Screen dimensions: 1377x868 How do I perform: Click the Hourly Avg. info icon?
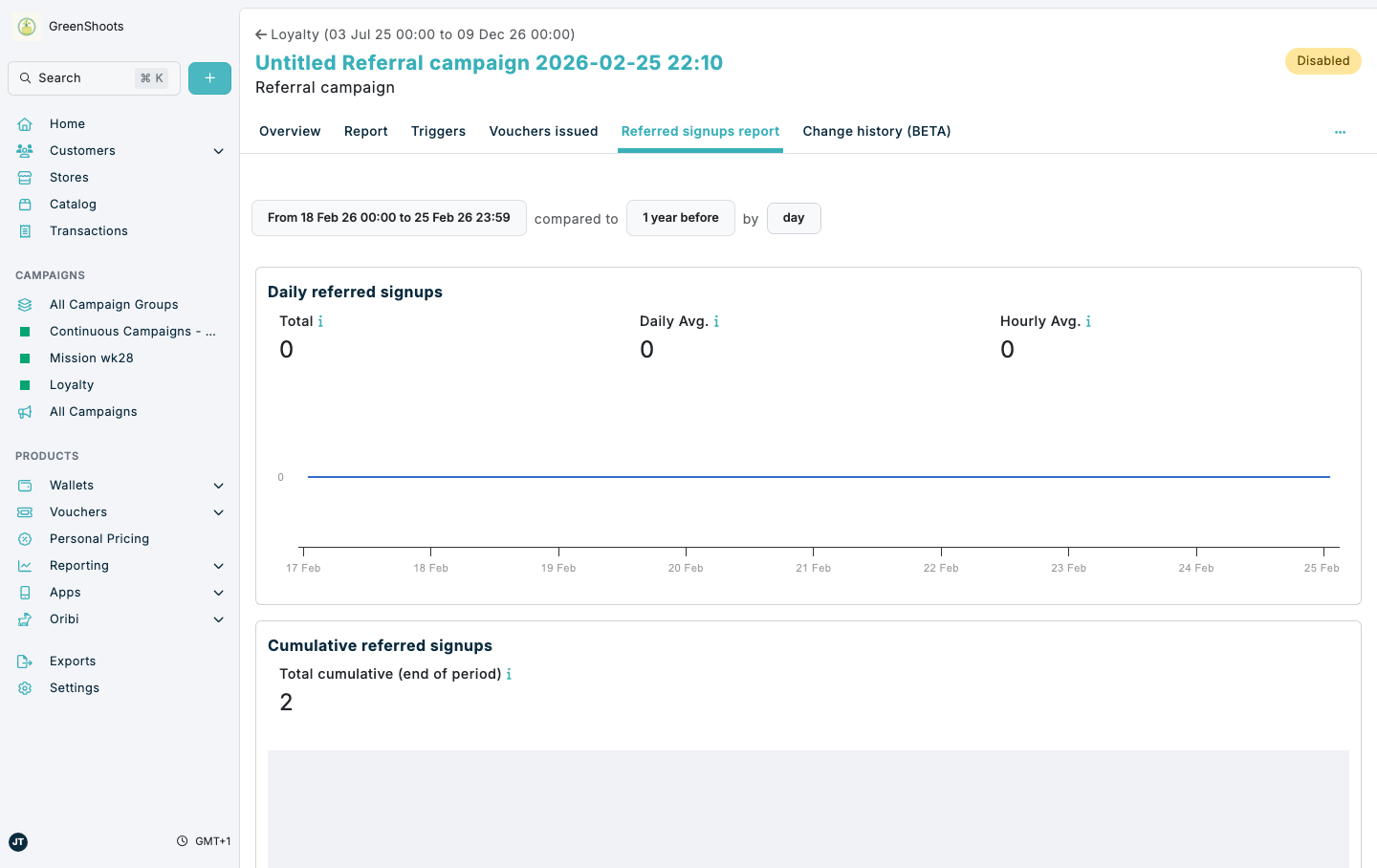click(x=1088, y=321)
